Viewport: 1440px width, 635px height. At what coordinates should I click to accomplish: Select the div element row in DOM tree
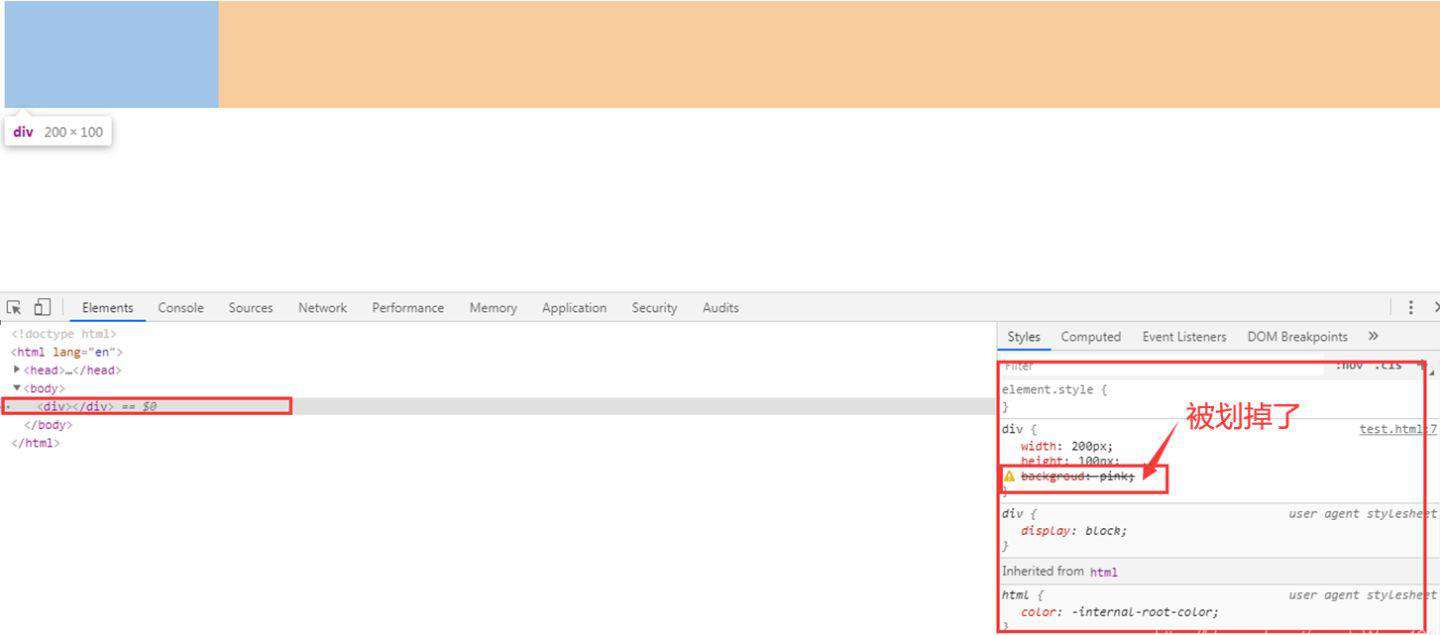coord(497,406)
